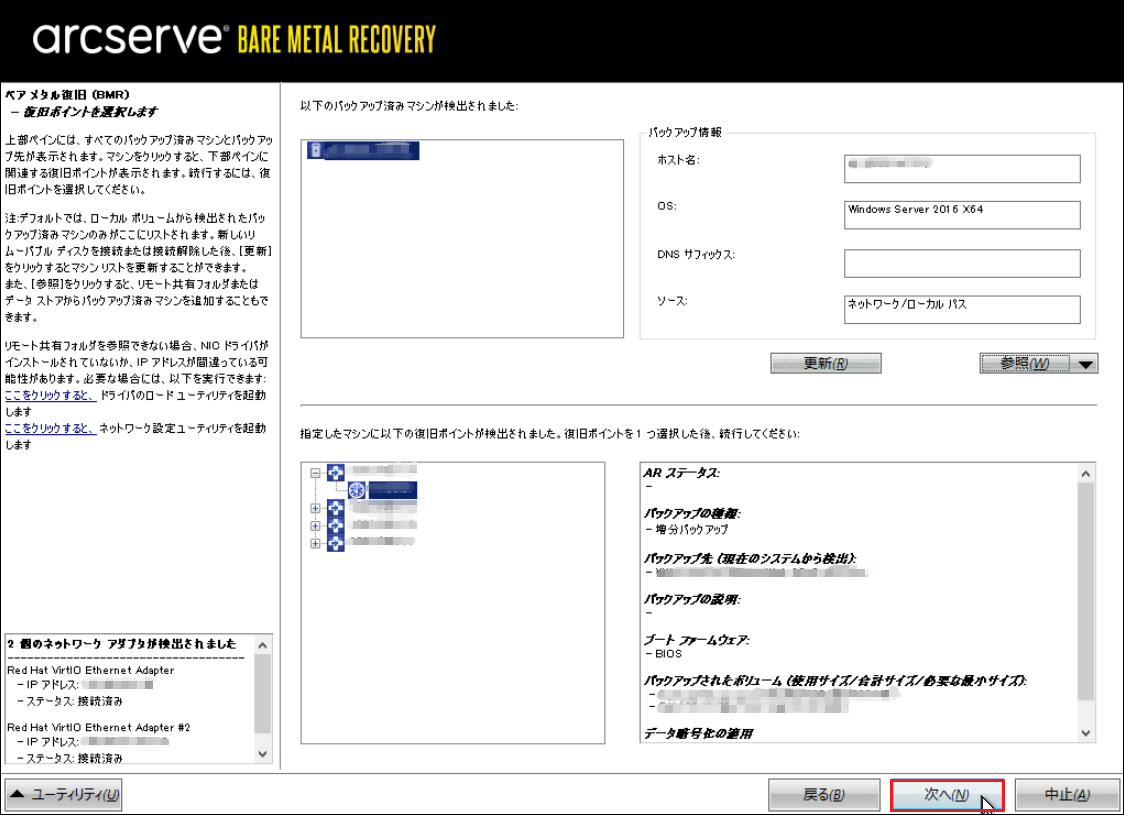Proceed with the 次へ(N) button

[947, 795]
